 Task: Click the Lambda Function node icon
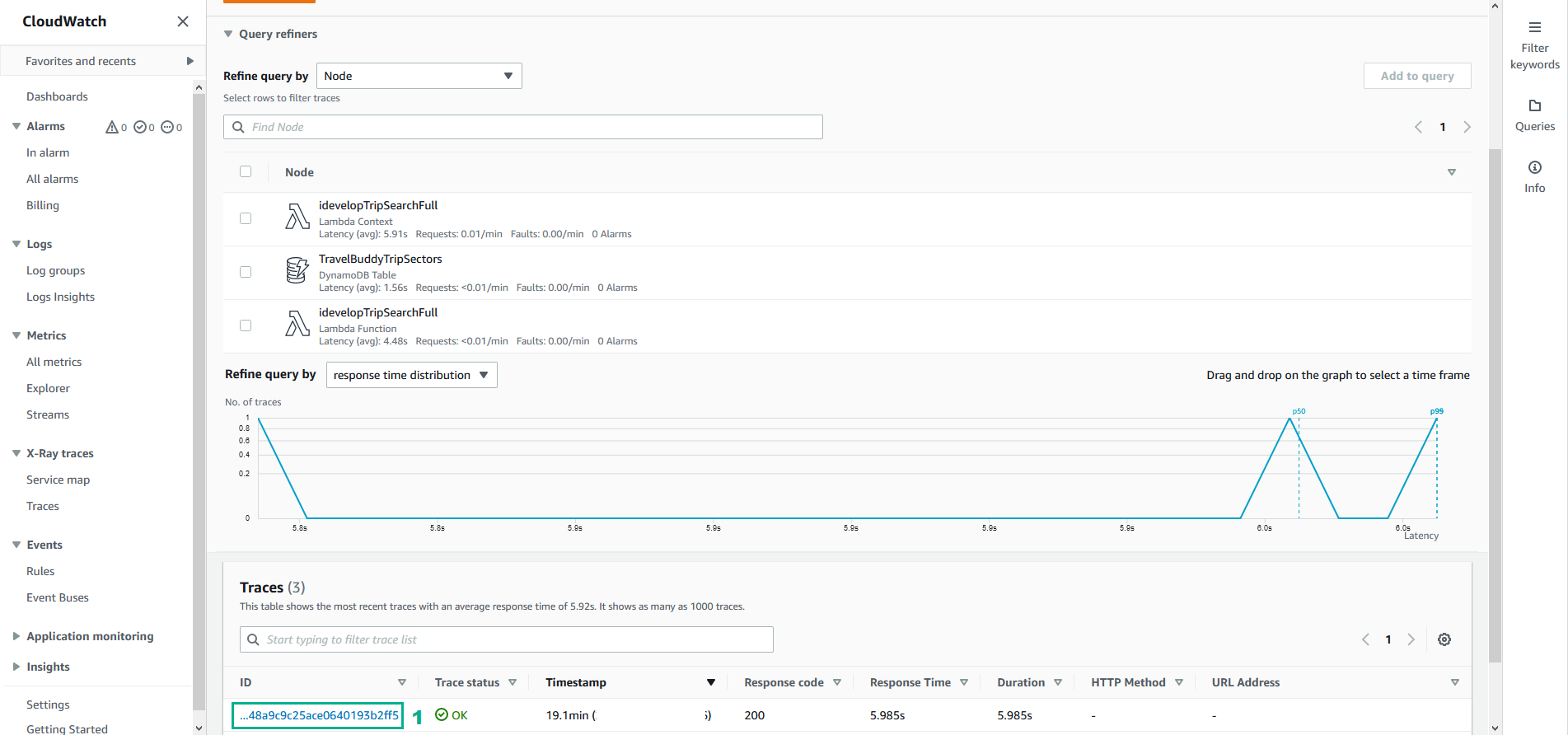coord(297,324)
